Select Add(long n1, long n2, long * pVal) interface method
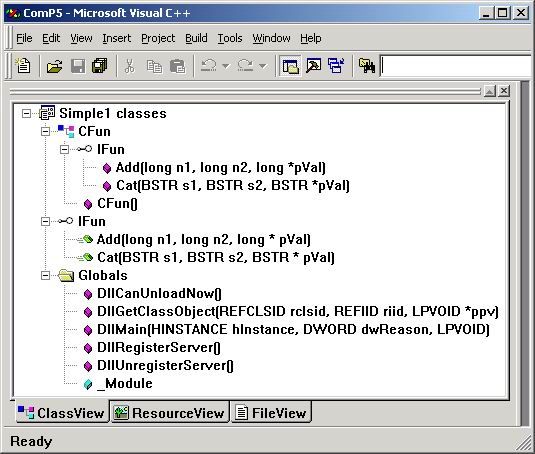The width and height of the screenshot is (535, 454). coord(204,240)
